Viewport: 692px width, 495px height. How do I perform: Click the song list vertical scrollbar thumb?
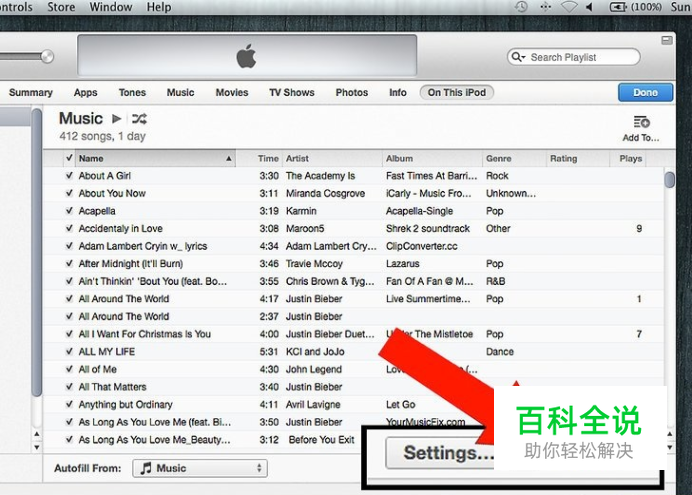pos(669,180)
